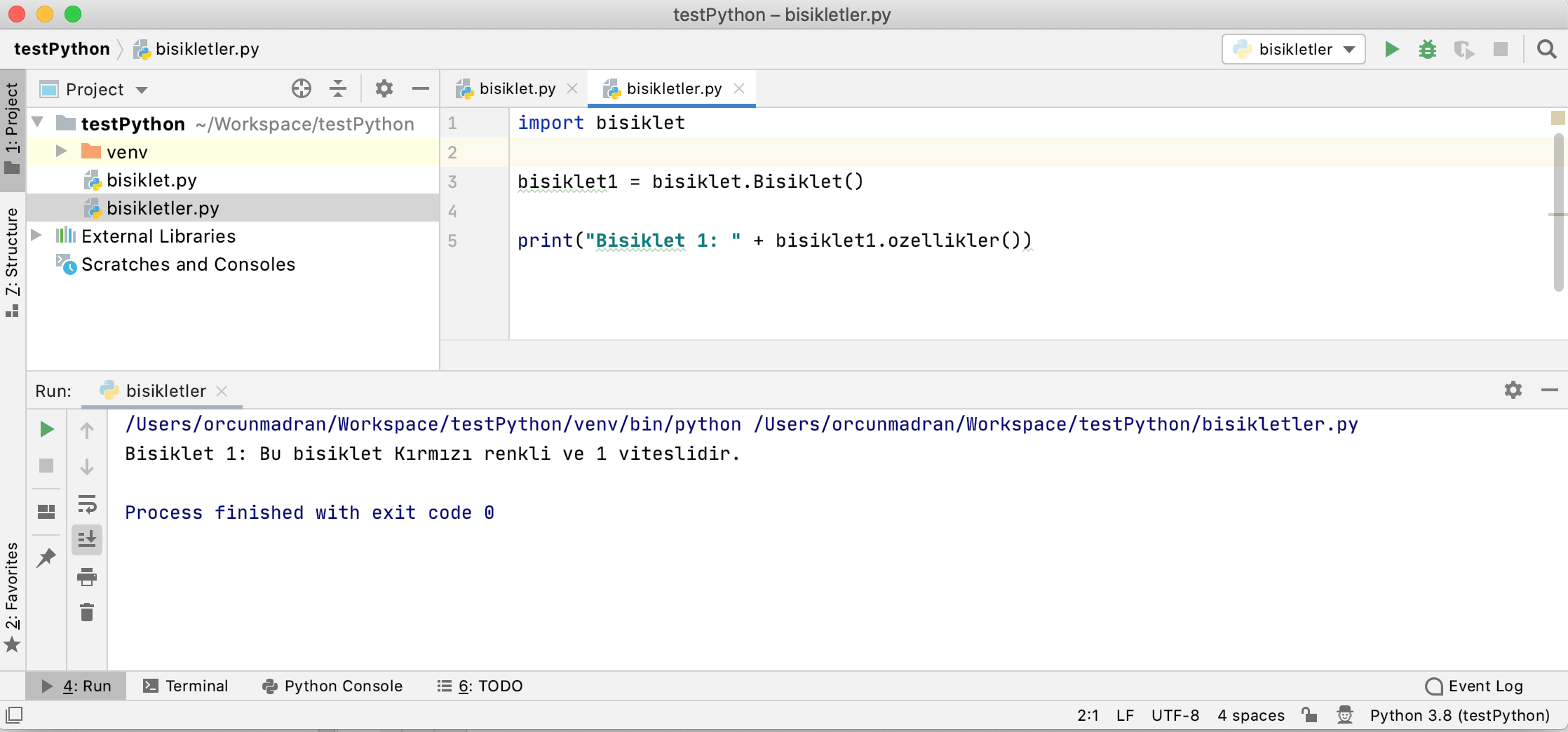This screenshot has width=1568, height=732.
Task: Toggle the 7: Structure side tool window
Action: (13, 262)
